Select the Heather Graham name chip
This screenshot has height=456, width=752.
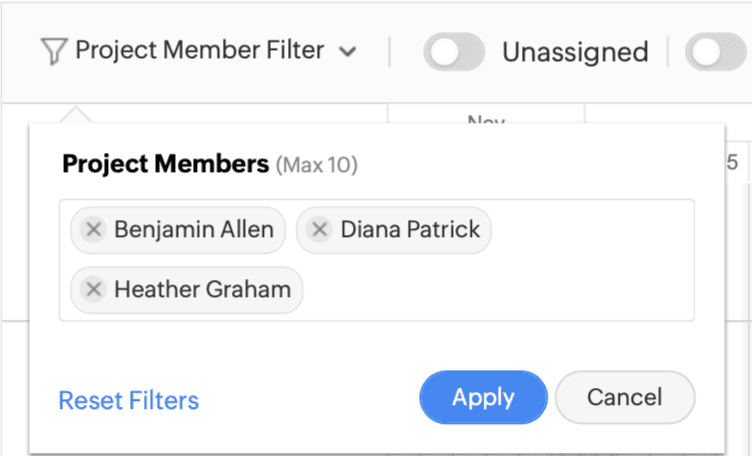coord(202,290)
